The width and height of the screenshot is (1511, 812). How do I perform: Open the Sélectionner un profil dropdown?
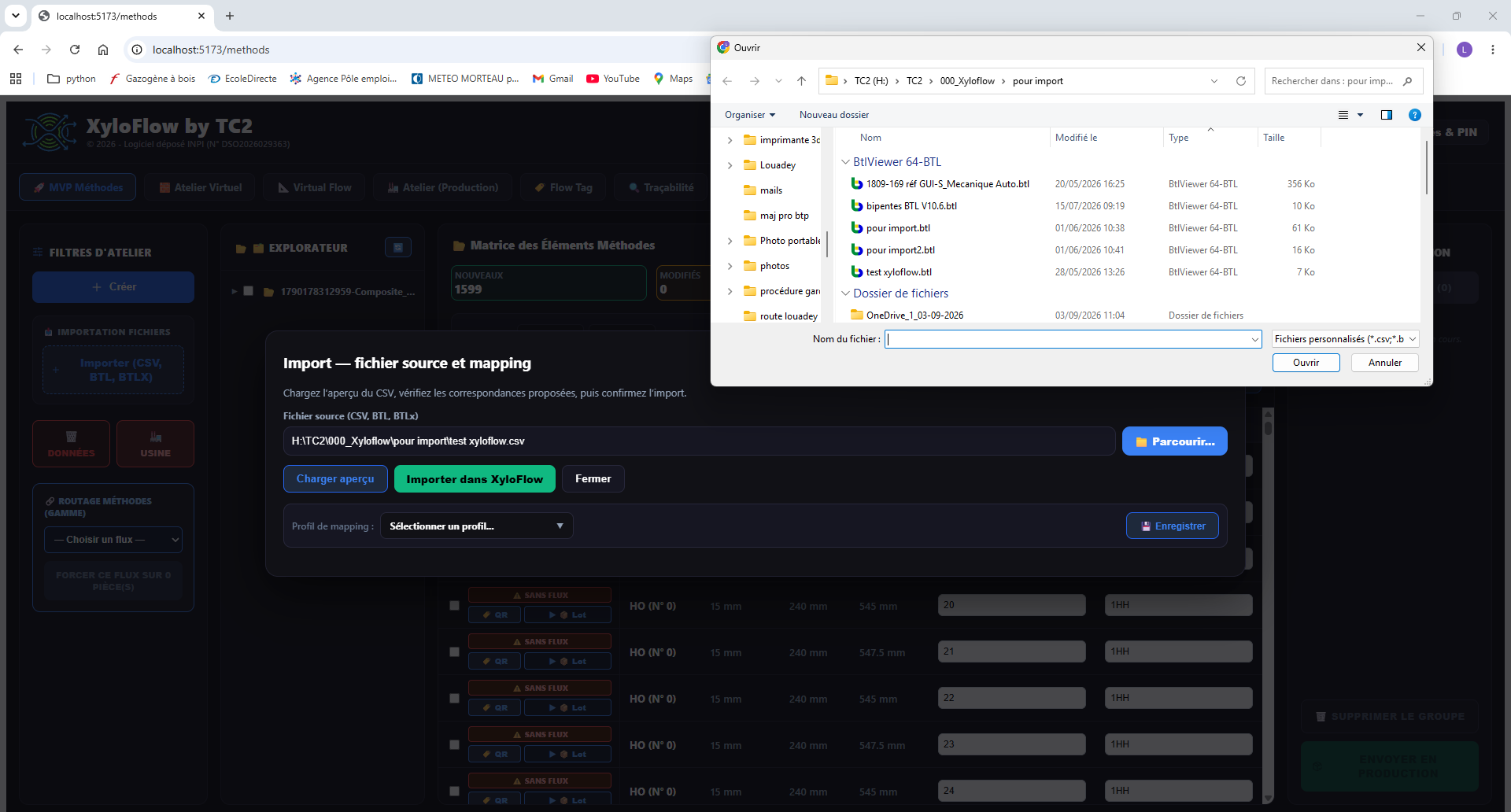[x=477, y=526]
